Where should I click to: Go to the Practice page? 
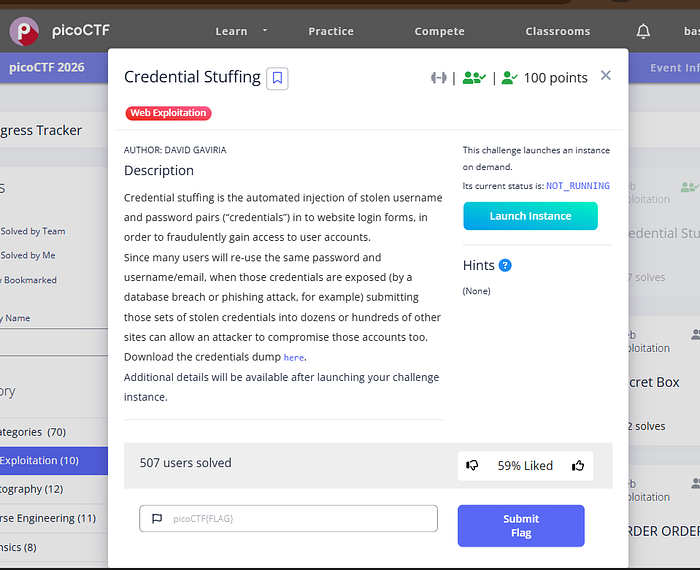click(x=331, y=31)
